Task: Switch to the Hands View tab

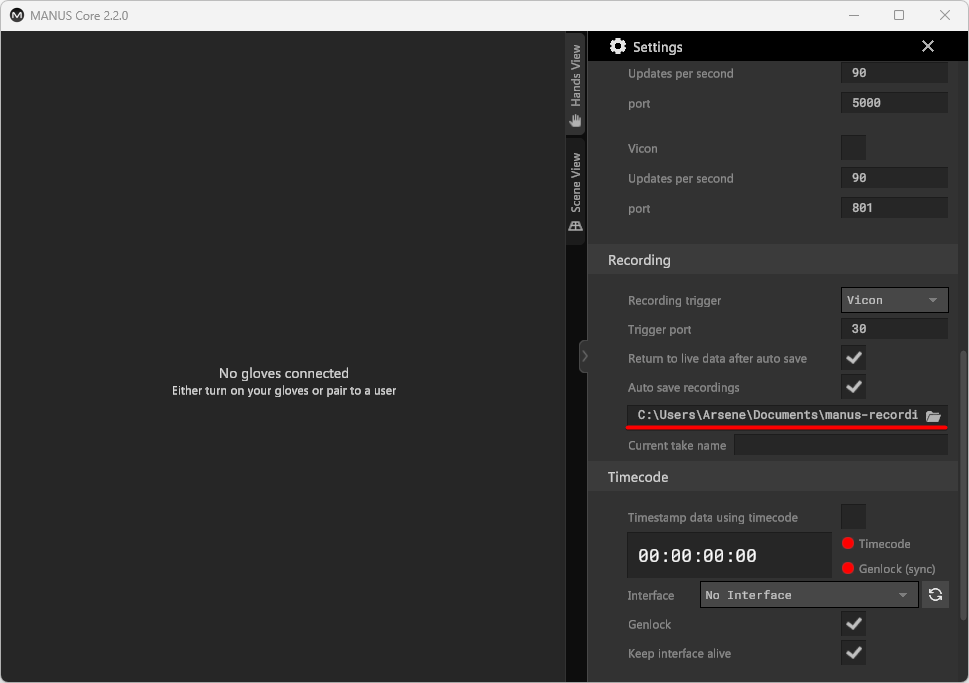Action: pyautogui.click(x=576, y=85)
